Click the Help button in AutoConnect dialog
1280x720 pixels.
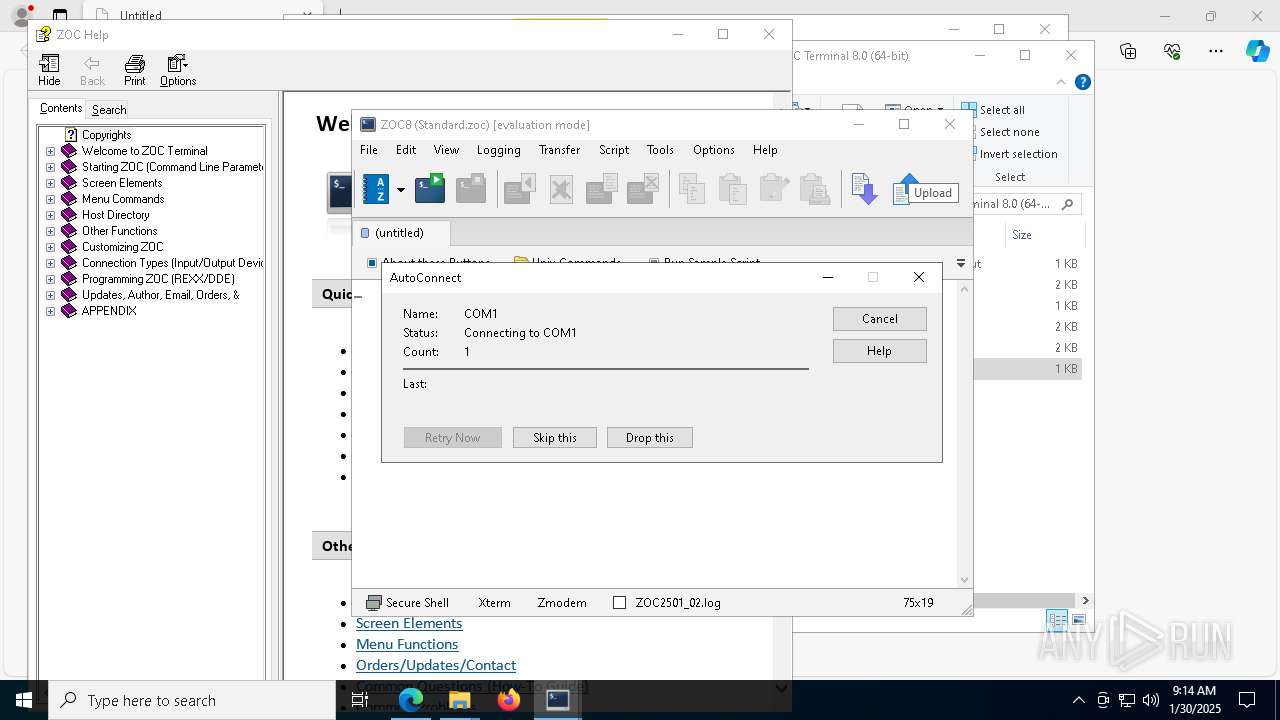880,351
